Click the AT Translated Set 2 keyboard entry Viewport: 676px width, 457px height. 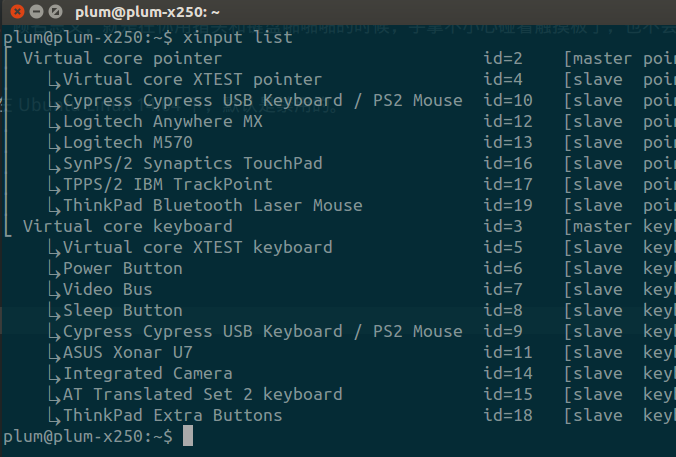202,394
